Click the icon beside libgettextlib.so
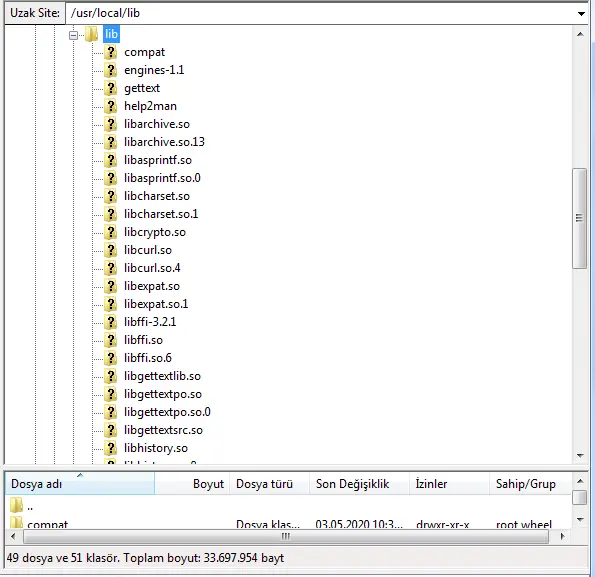This screenshot has height=577, width=595. click(110, 376)
